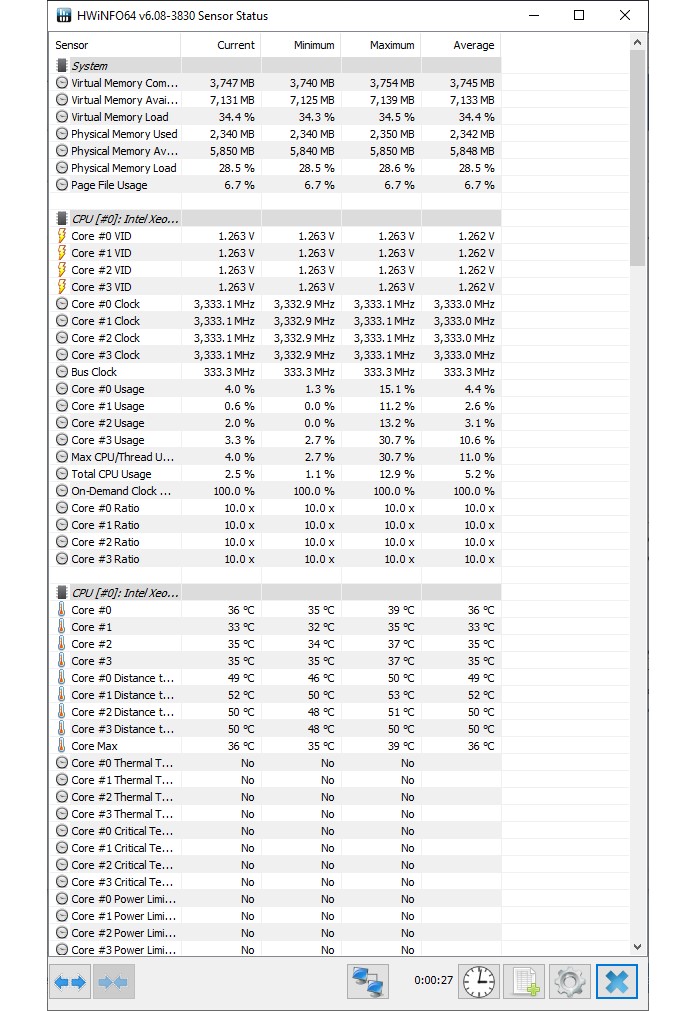The image size is (696, 1011).
Task: Click the shrink columns arrows button
Action: [x=114, y=981]
